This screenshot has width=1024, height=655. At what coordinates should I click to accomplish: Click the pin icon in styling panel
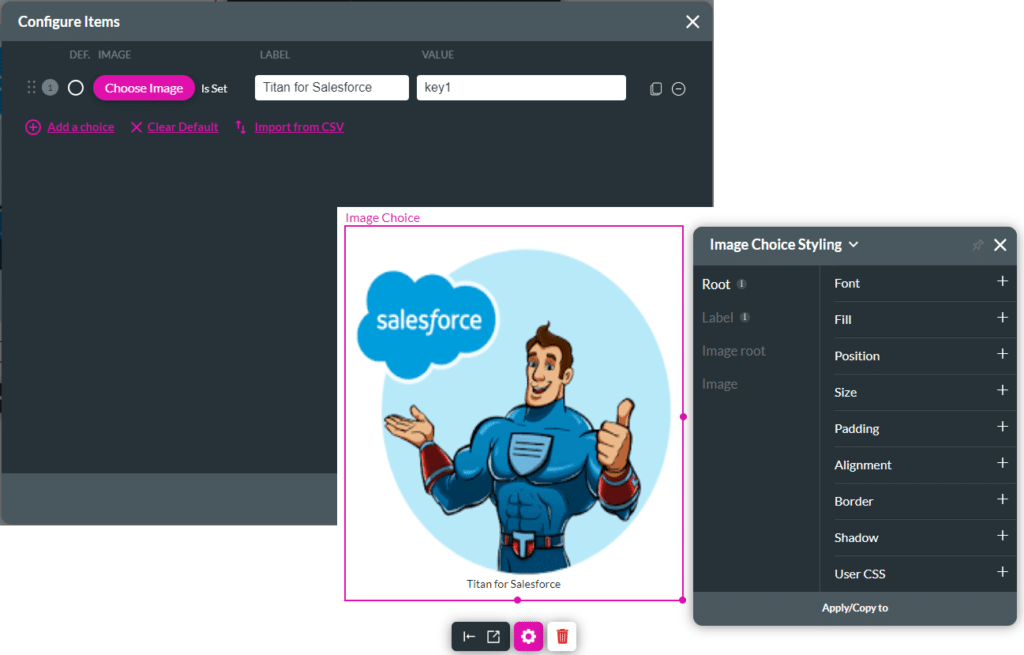coord(978,245)
